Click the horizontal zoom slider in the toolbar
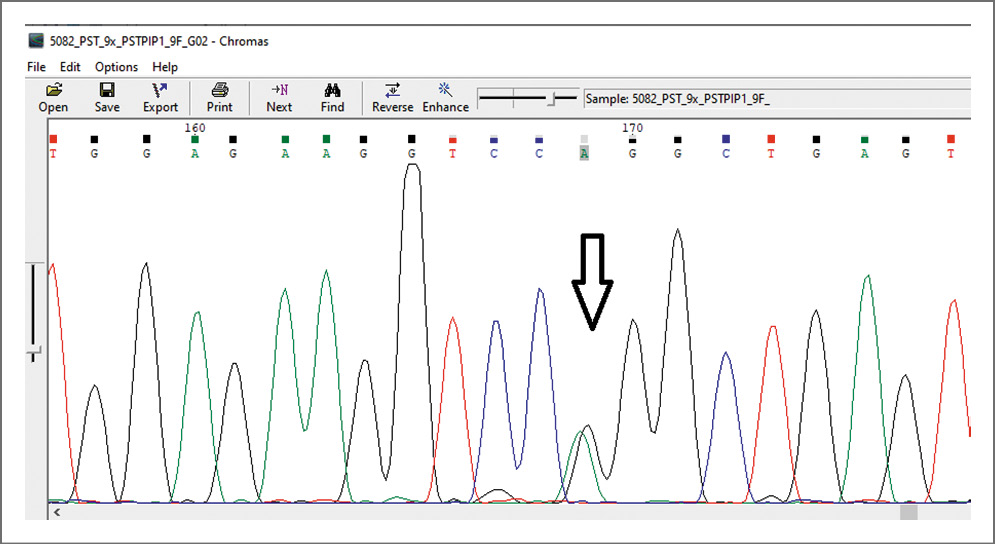Image resolution: width=995 pixels, height=544 pixels. click(550, 98)
